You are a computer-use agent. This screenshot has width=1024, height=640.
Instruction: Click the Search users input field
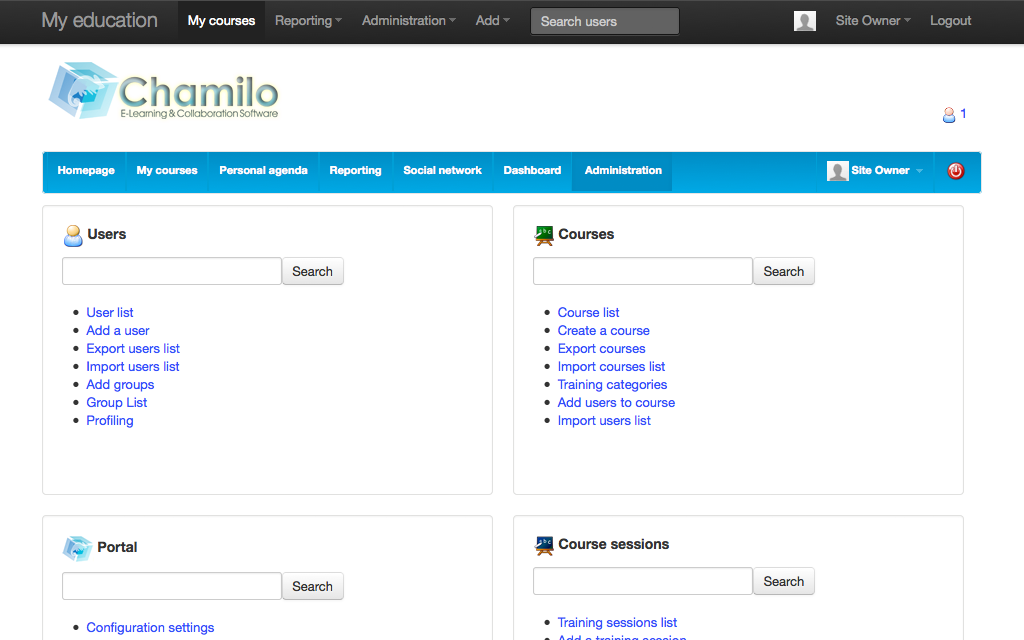[x=604, y=20]
